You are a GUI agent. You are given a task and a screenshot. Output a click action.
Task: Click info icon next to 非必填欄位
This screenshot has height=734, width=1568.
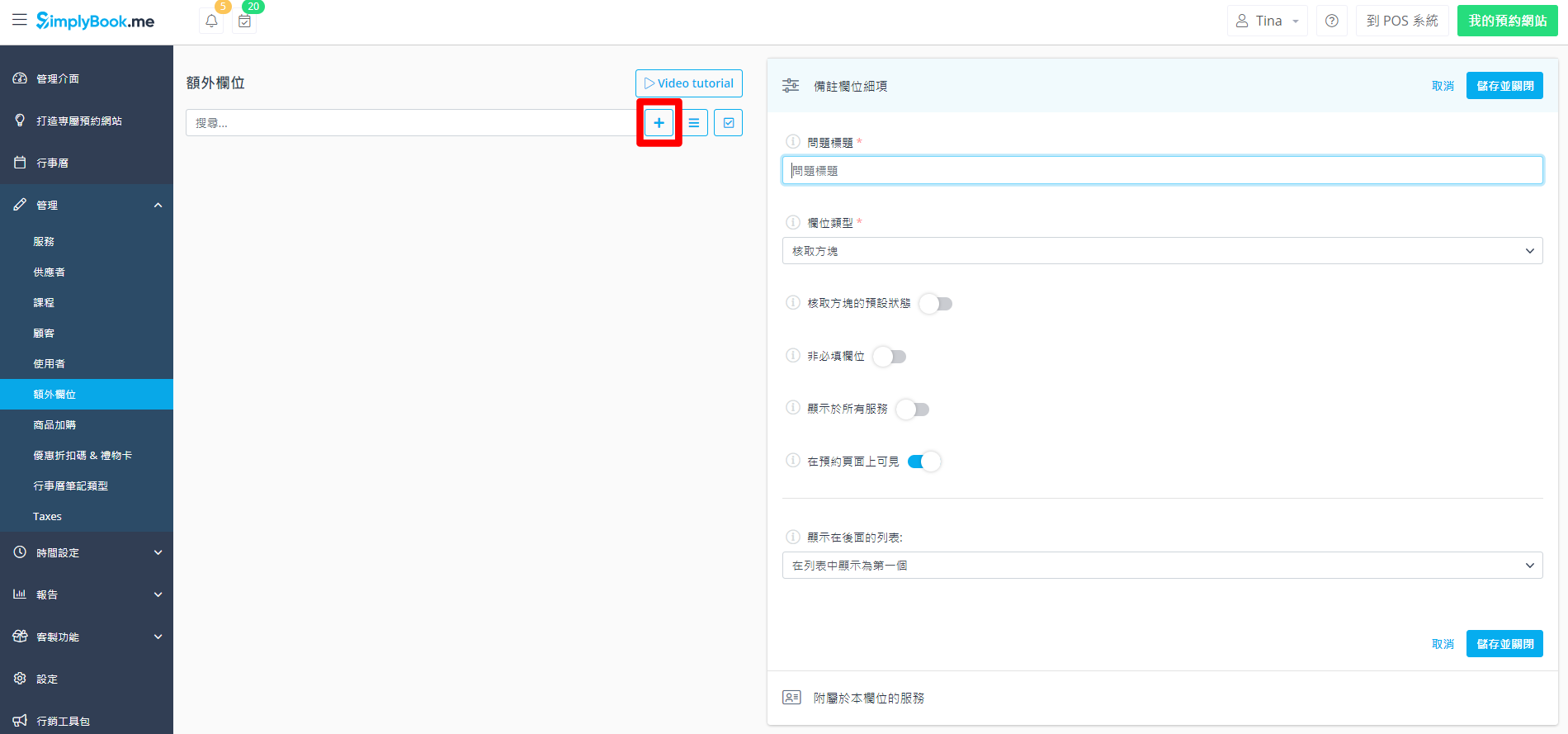pyautogui.click(x=793, y=355)
